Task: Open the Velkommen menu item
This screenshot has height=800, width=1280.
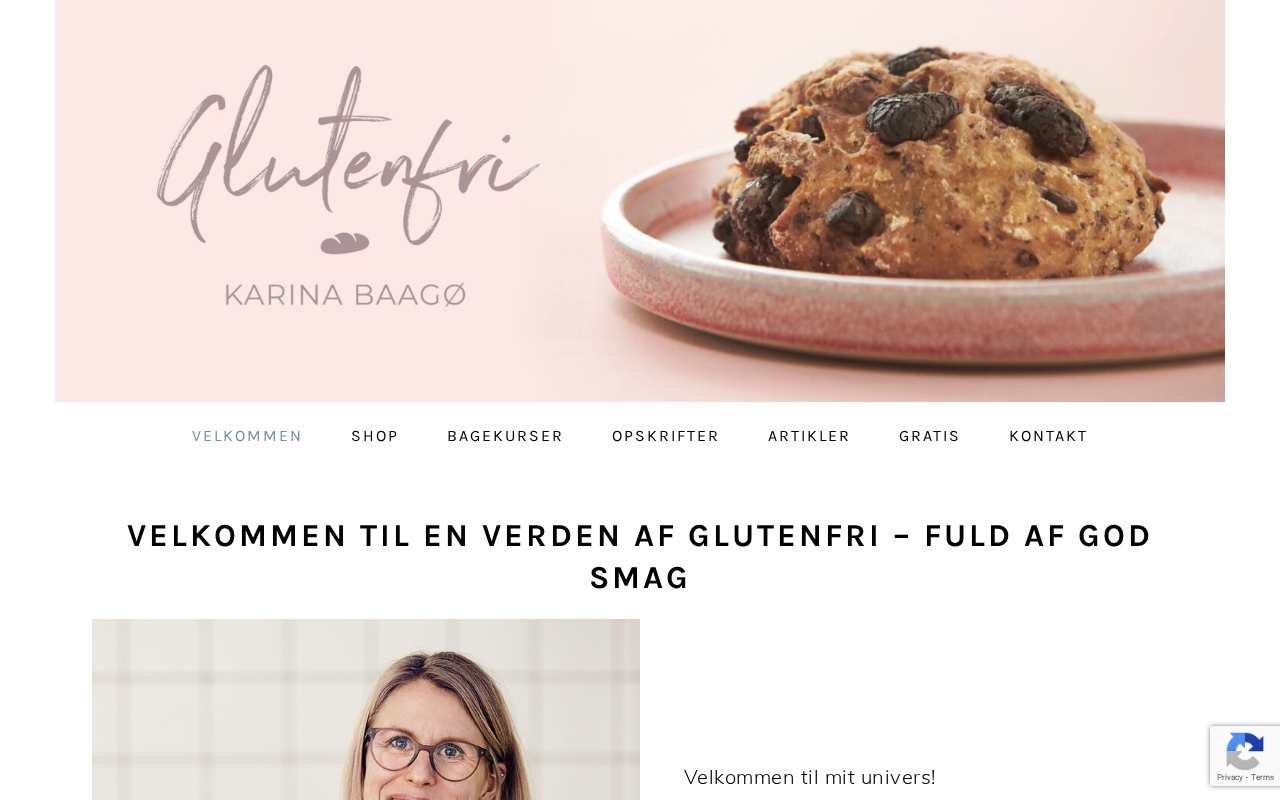Action: [247, 436]
